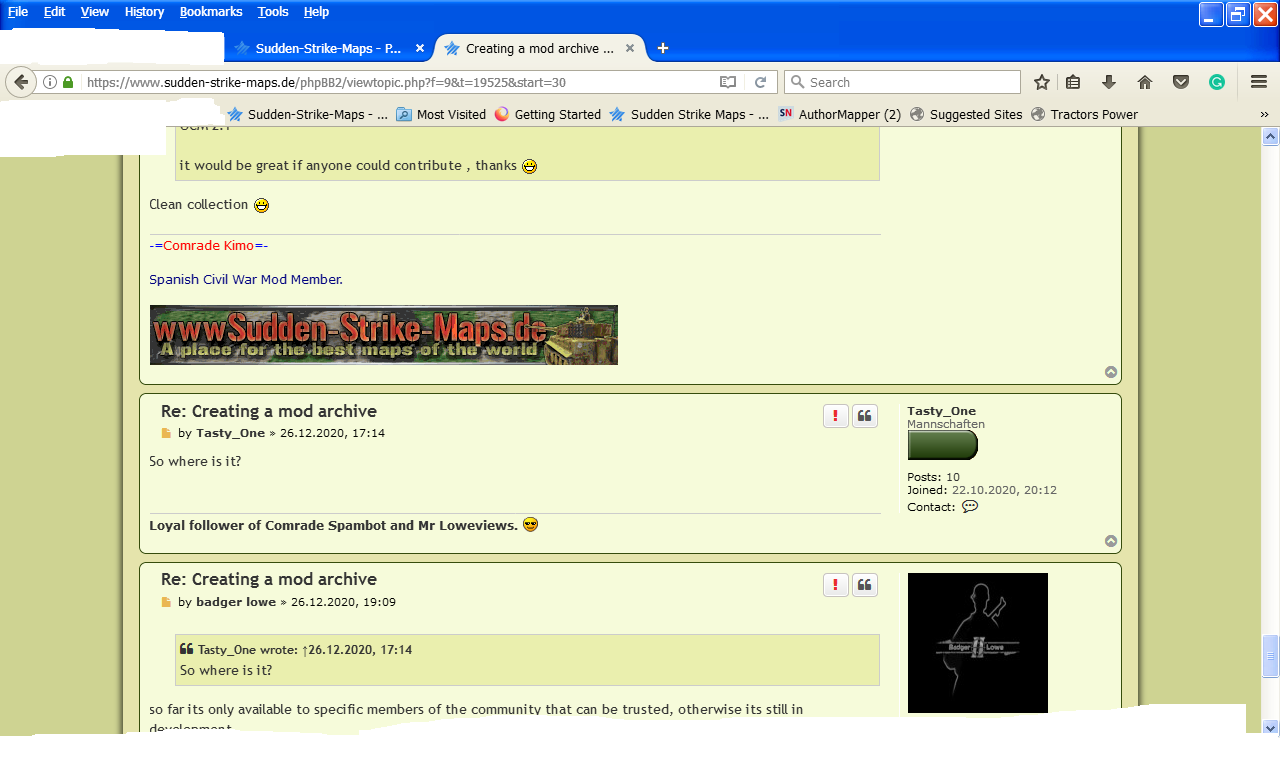Click the page vertical scrollbar thumb

point(1271,655)
